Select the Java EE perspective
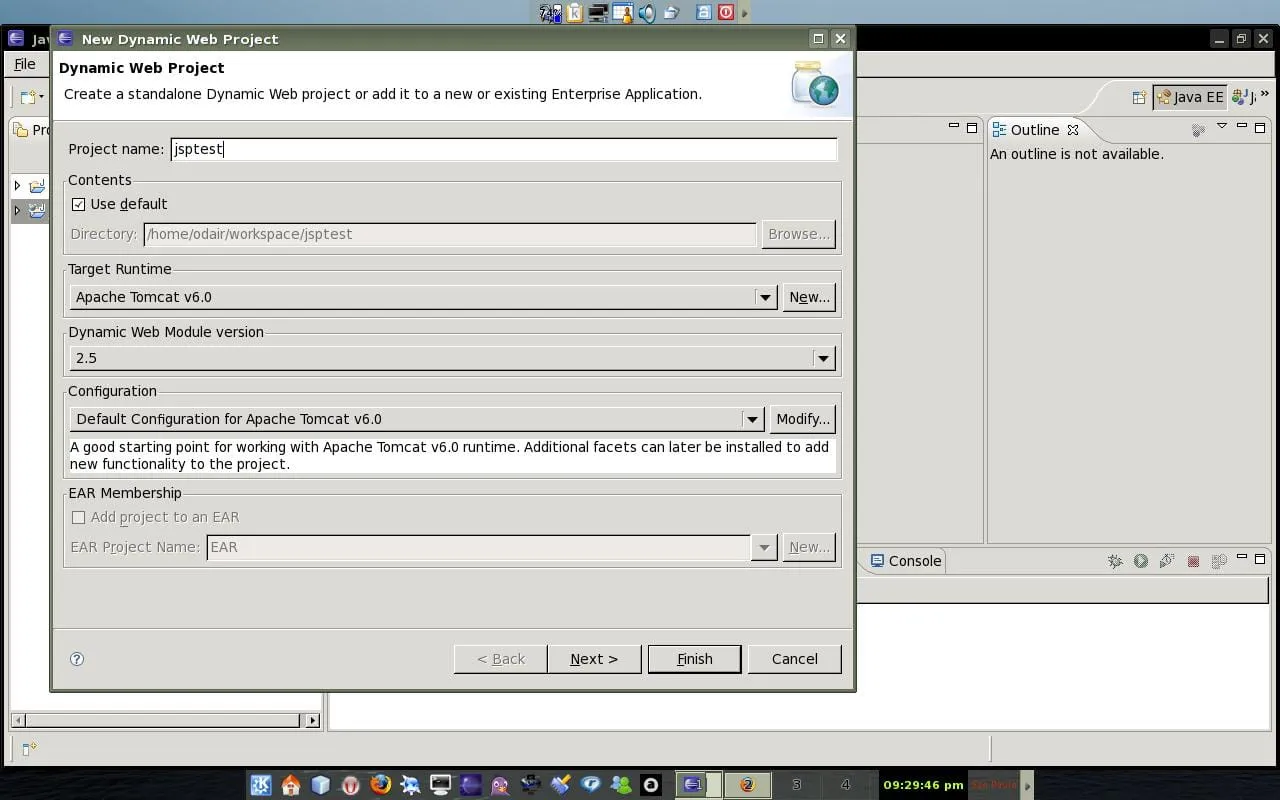The image size is (1280, 800). coord(1190,97)
